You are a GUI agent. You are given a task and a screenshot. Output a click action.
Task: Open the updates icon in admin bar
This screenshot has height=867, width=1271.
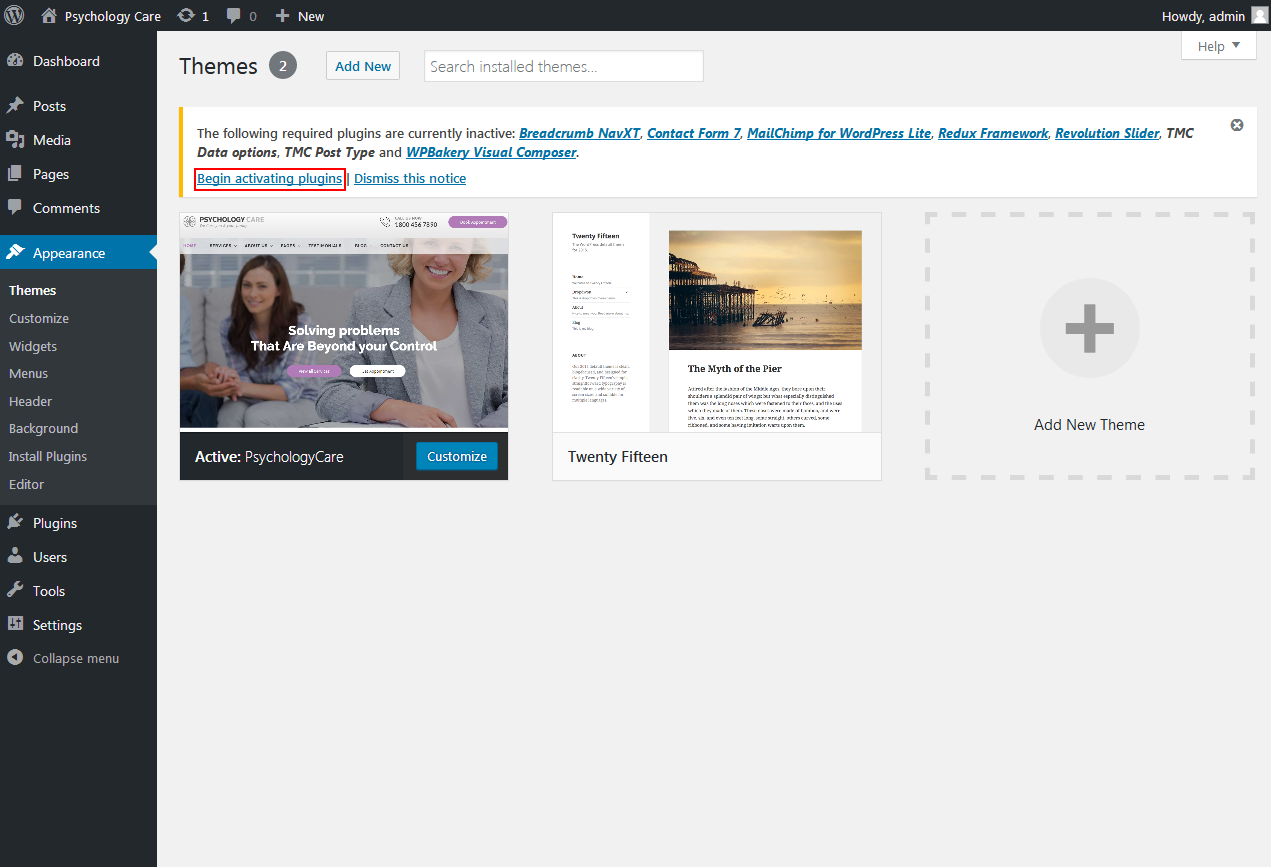click(186, 16)
